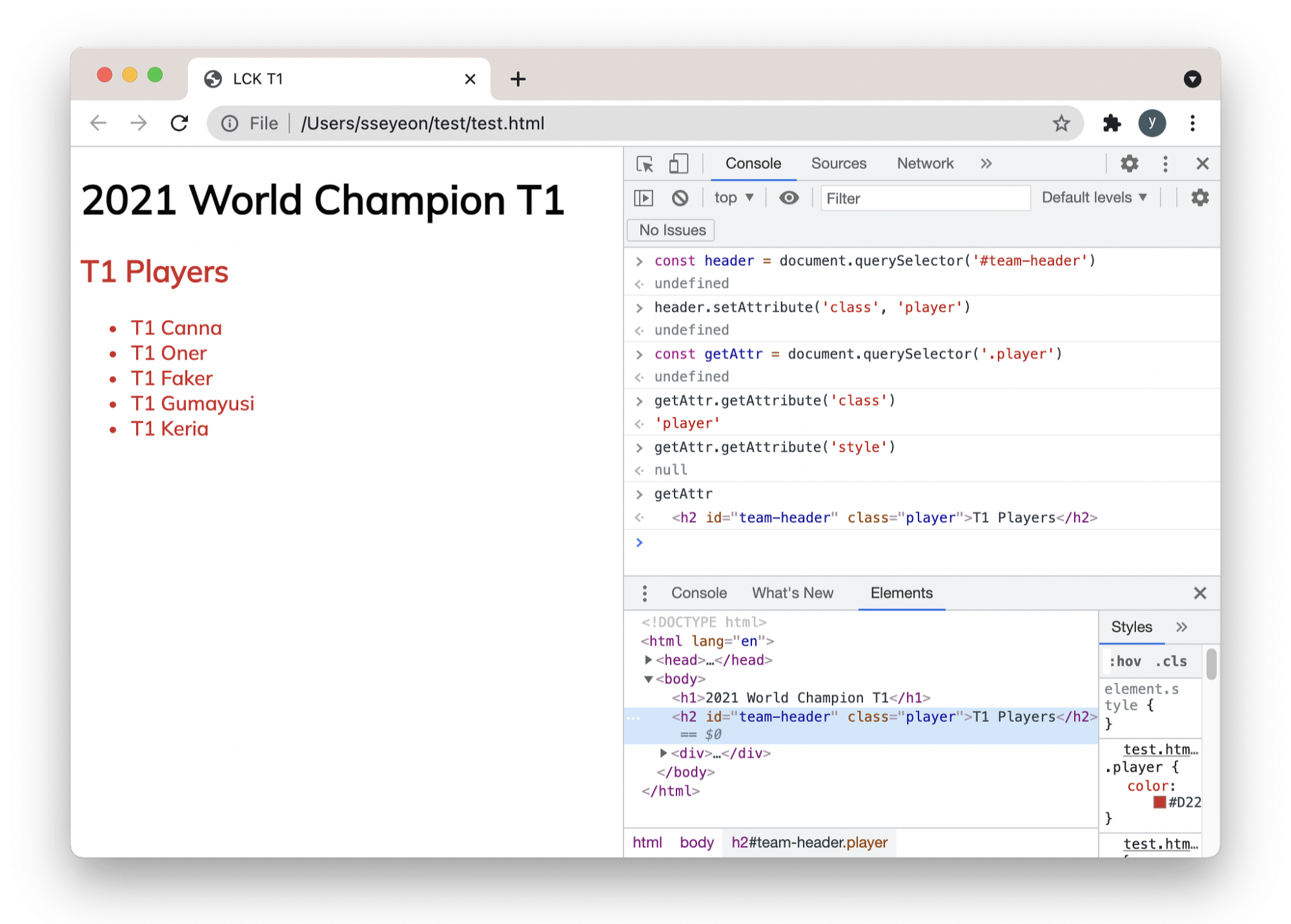The height and width of the screenshot is (924, 1291).
Task: Toggle the device toolbar icon
Action: pos(678,164)
